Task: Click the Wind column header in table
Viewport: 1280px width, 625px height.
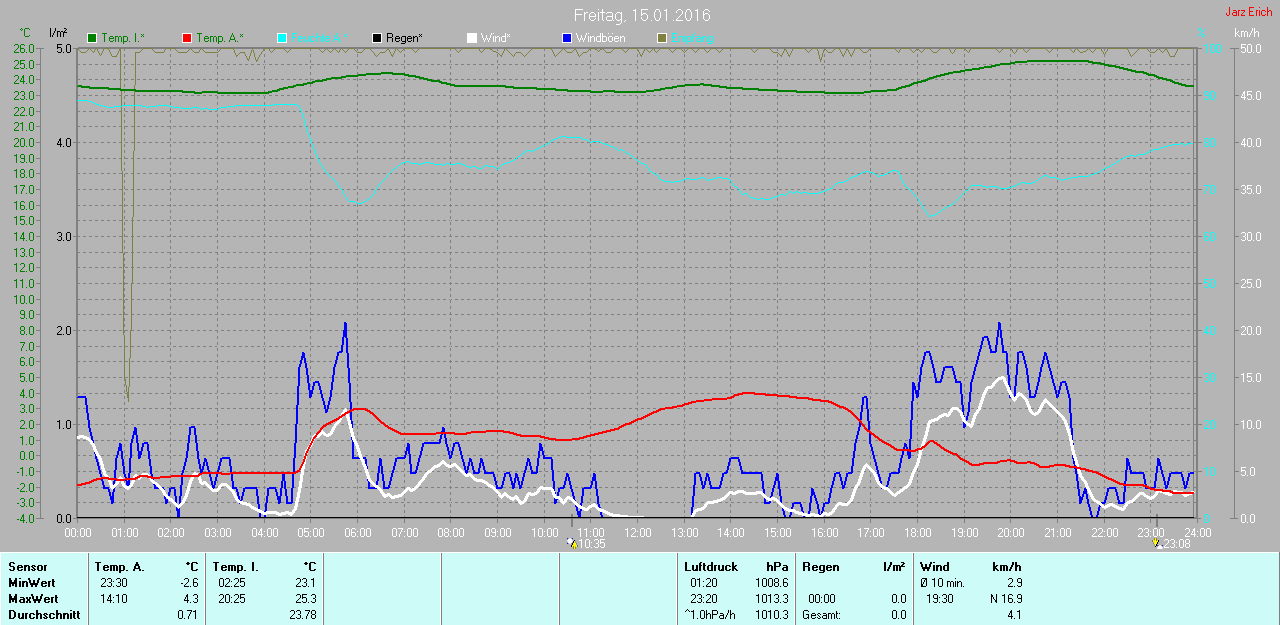Action: (935, 567)
